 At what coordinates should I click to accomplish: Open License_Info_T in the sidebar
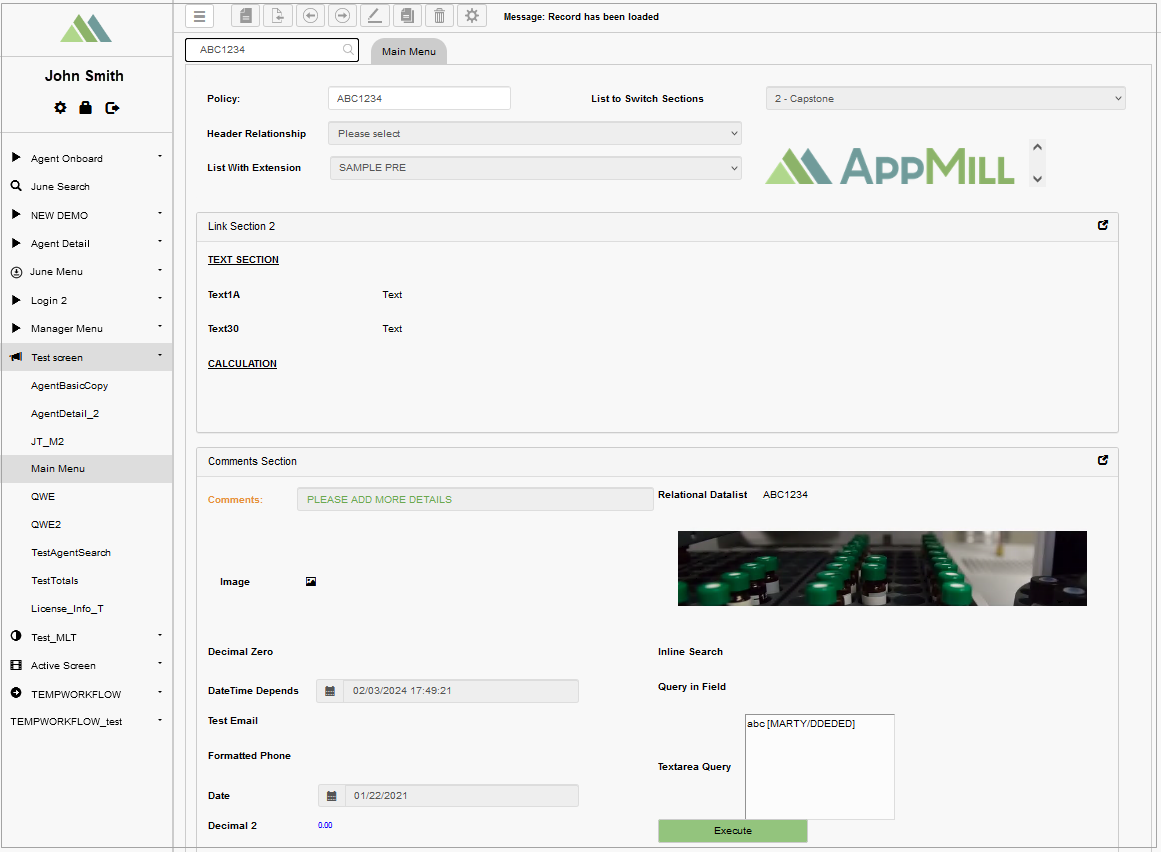67,609
